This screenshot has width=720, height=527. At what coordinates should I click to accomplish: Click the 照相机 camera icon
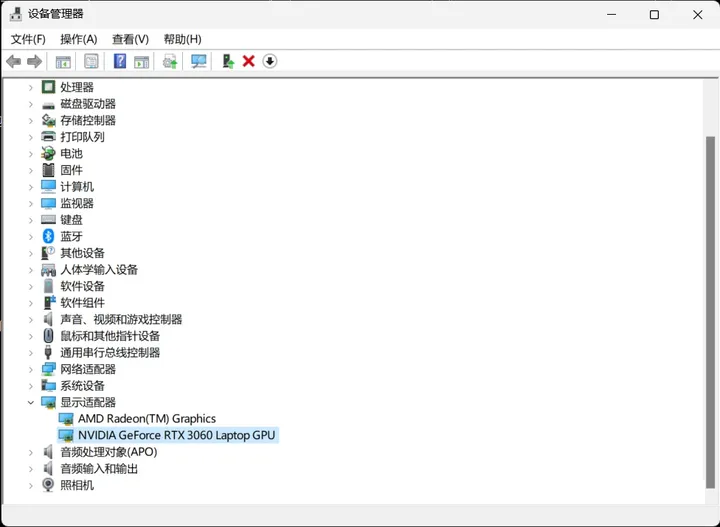48,485
